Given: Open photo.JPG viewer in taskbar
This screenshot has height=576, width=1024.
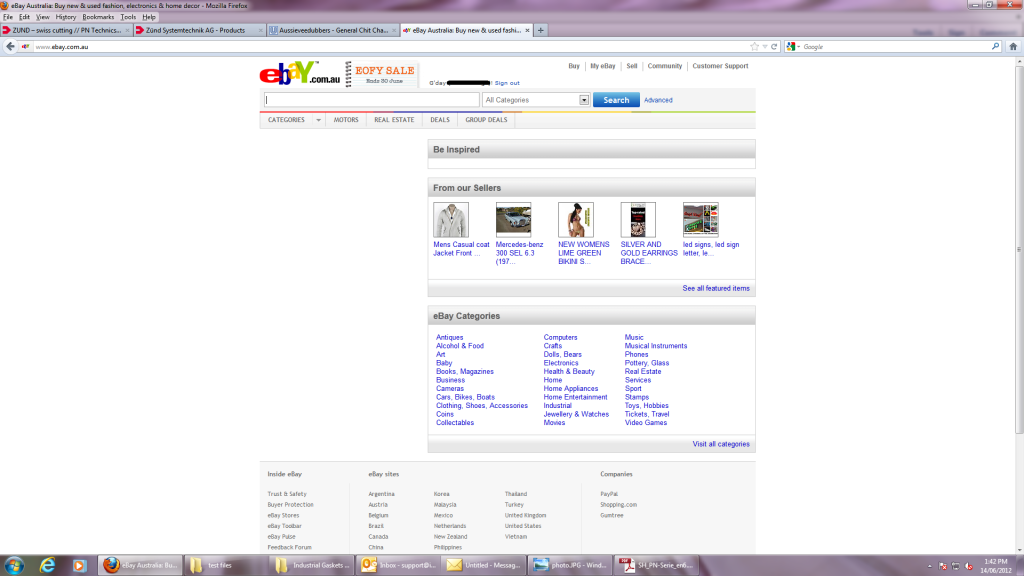Looking at the screenshot, I should (569, 565).
